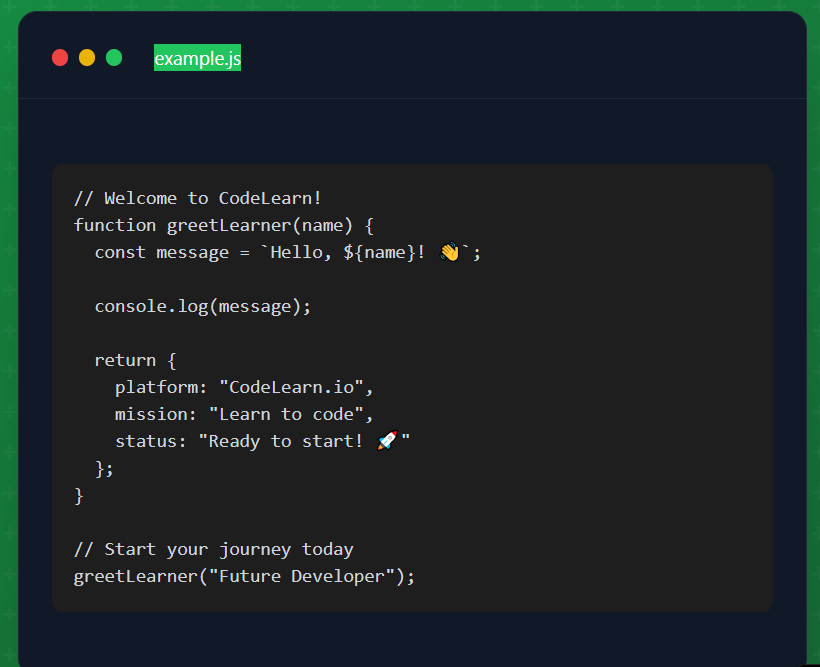Click the "// Welcome to CodeLearn!" comment
Screen dimensions: 820x667
point(197,198)
